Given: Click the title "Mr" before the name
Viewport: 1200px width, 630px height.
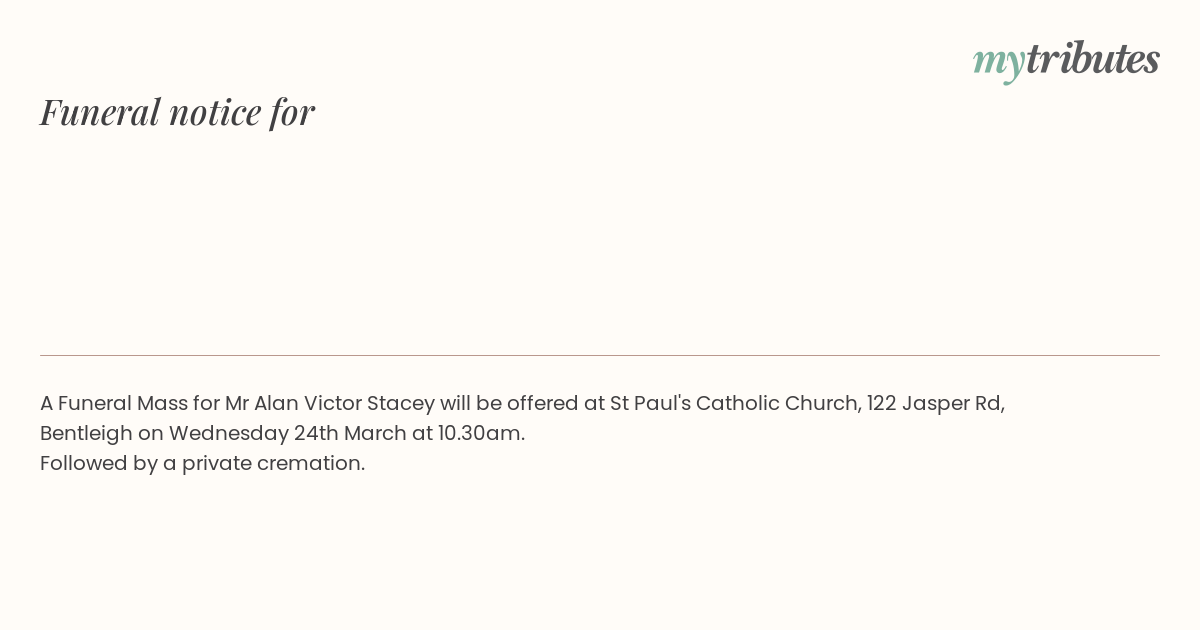Looking at the screenshot, I should tap(237, 403).
